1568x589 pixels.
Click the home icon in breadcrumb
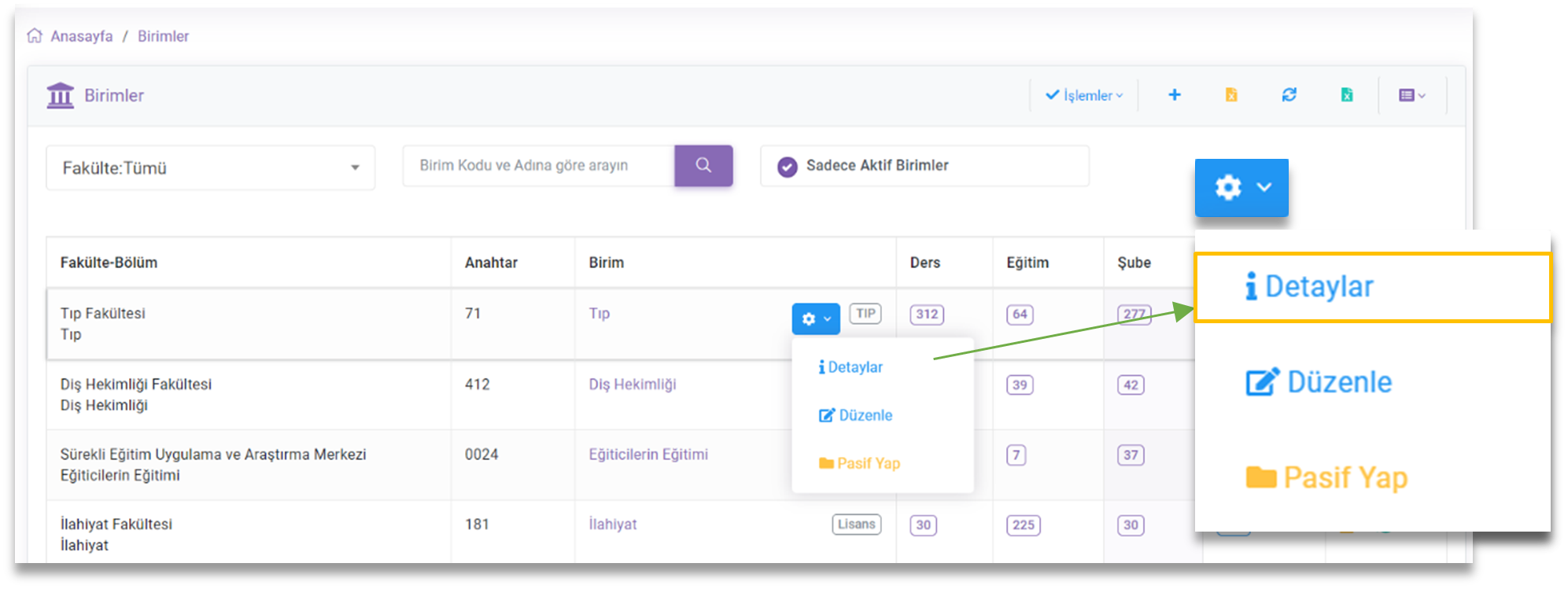tap(35, 36)
